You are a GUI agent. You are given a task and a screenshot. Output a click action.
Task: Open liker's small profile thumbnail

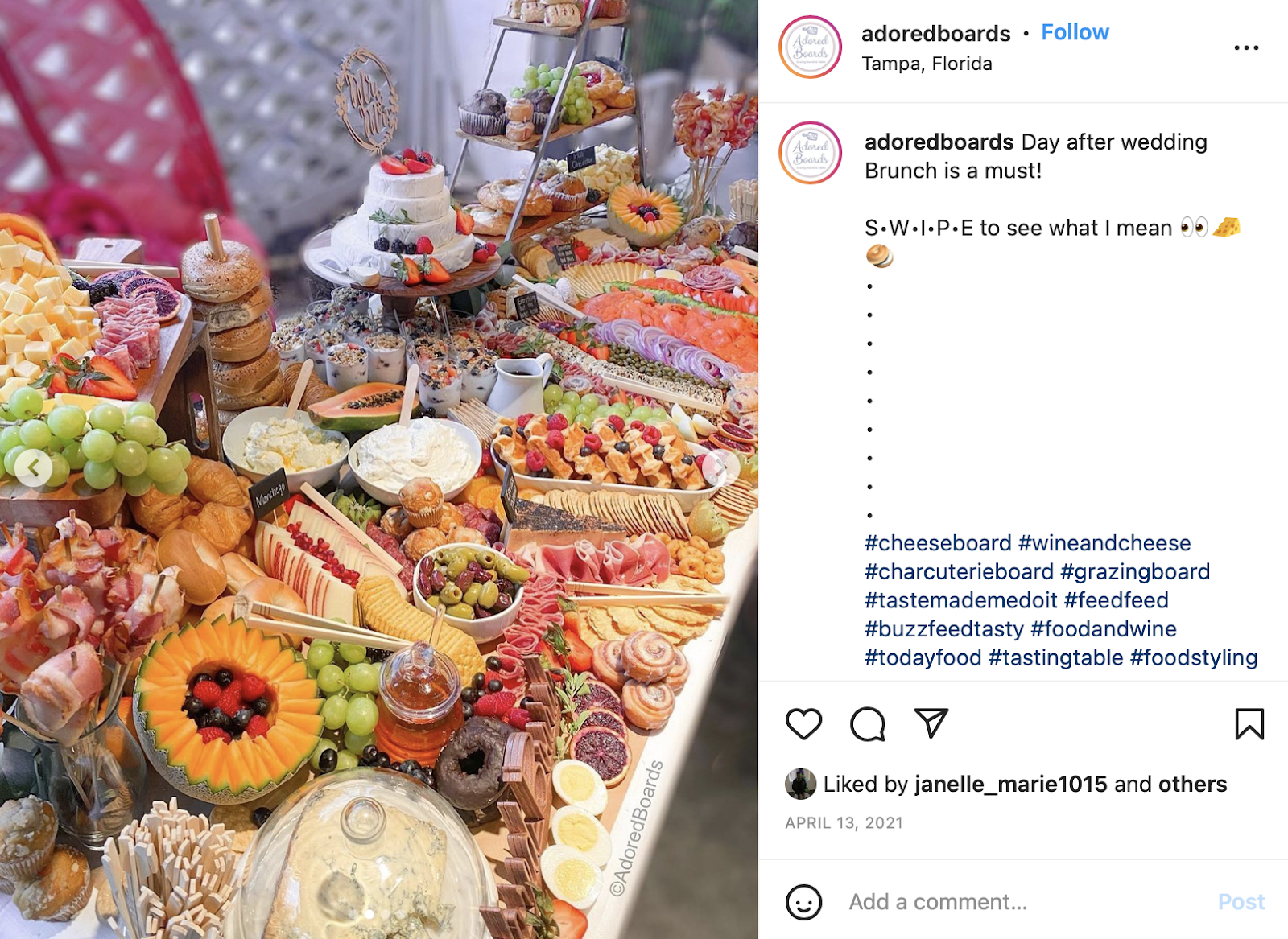pyautogui.click(x=800, y=784)
